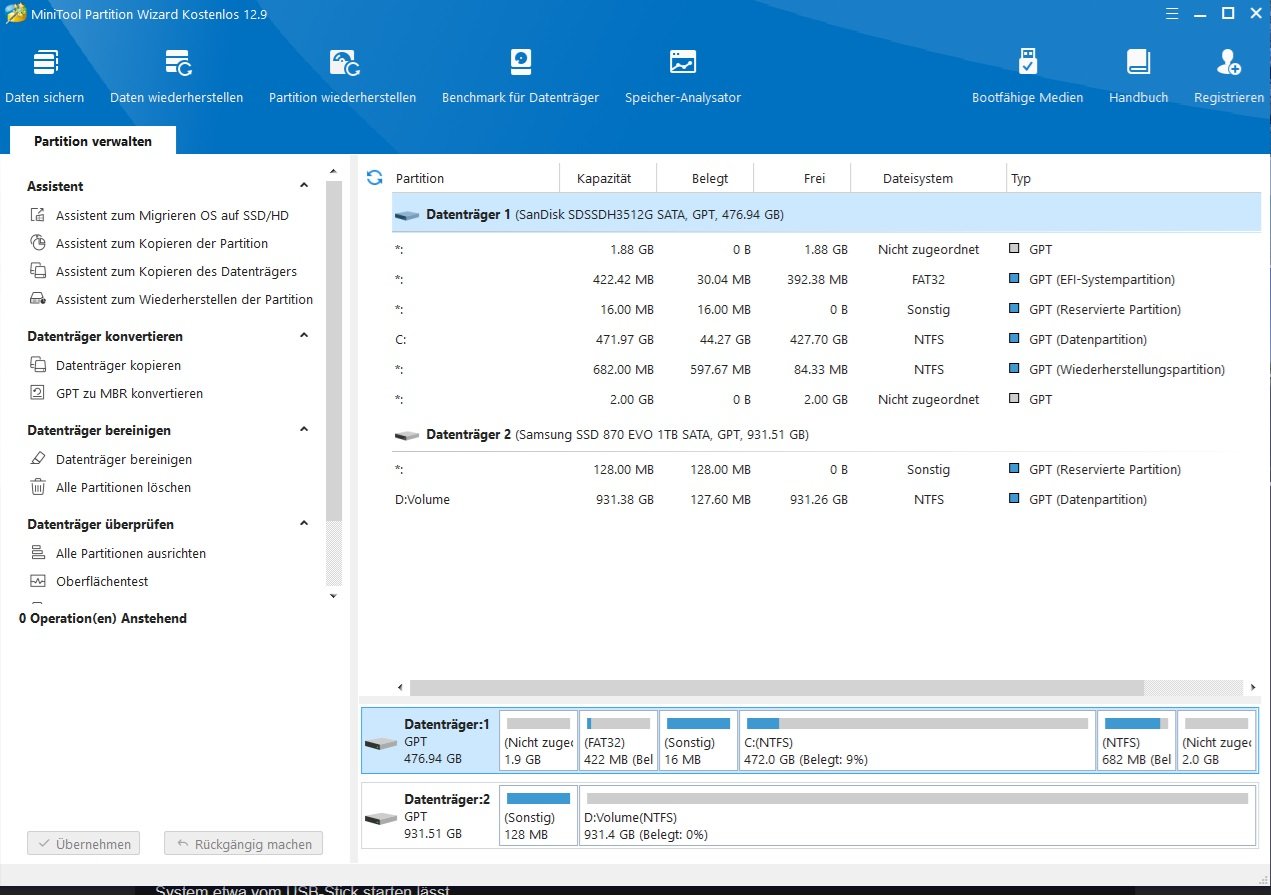Select the (NTFS) 682 MB block in map
Viewport: 1271px width, 895px height.
[x=1137, y=741]
